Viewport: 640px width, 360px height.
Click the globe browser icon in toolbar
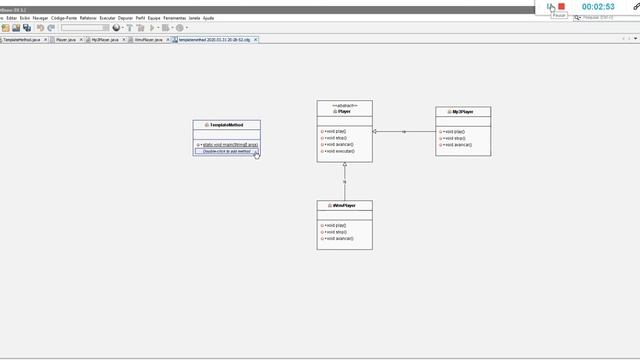click(x=116, y=28)
